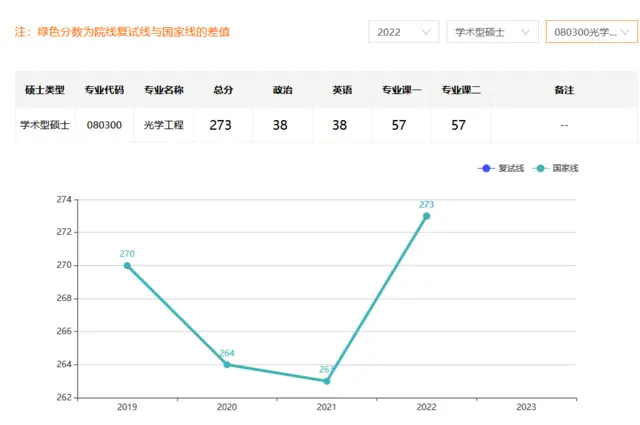Image resolution: width=640 pixels, height=425 pixels.
Task: Click the 备注 cell showing --
Action: click(x=564, y=125)
